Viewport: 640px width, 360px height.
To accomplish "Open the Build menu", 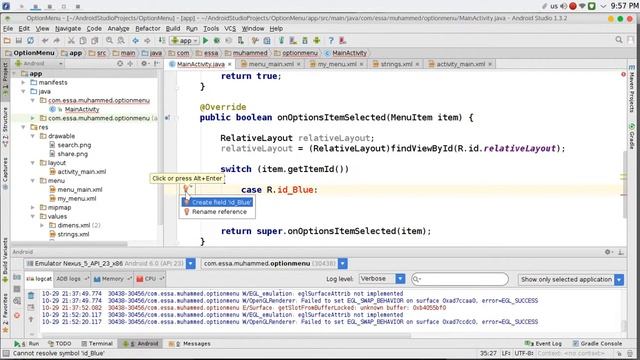I will (173, 29).
